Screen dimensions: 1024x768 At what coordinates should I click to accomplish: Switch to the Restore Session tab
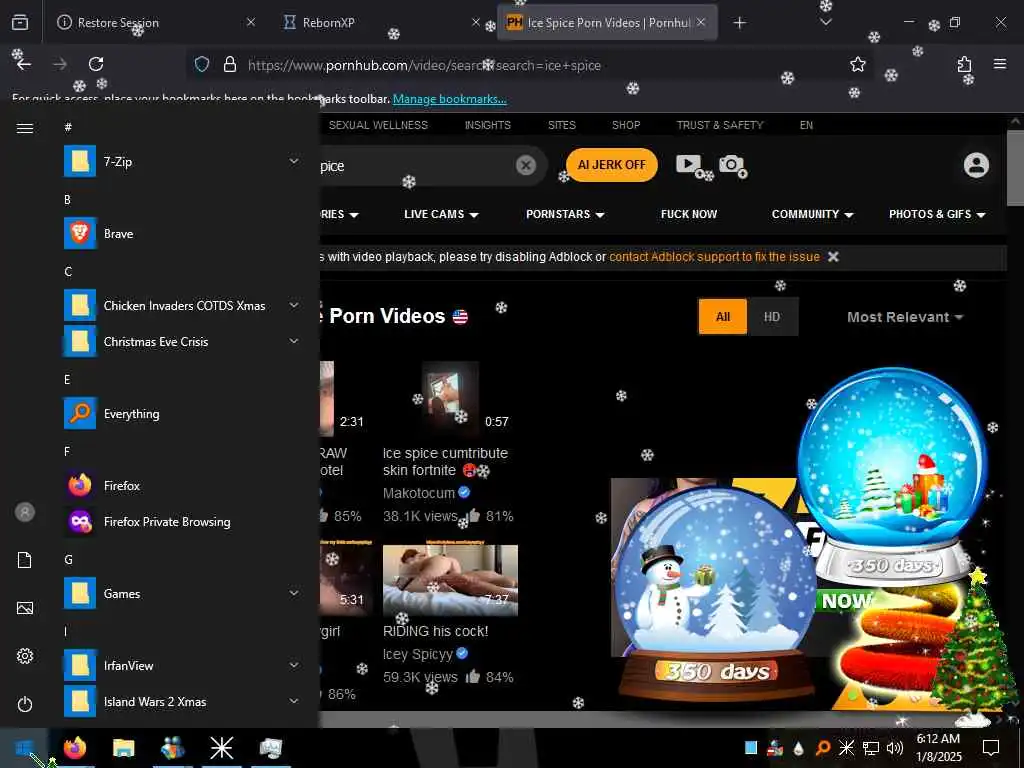[155, 23]
